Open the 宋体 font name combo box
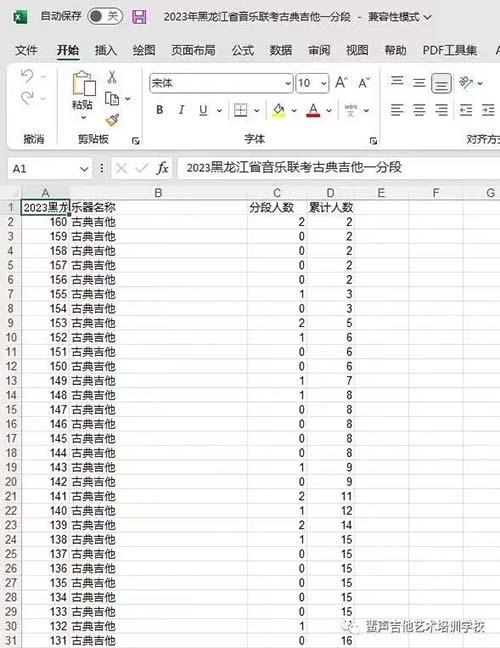 (x=221, y=83)
